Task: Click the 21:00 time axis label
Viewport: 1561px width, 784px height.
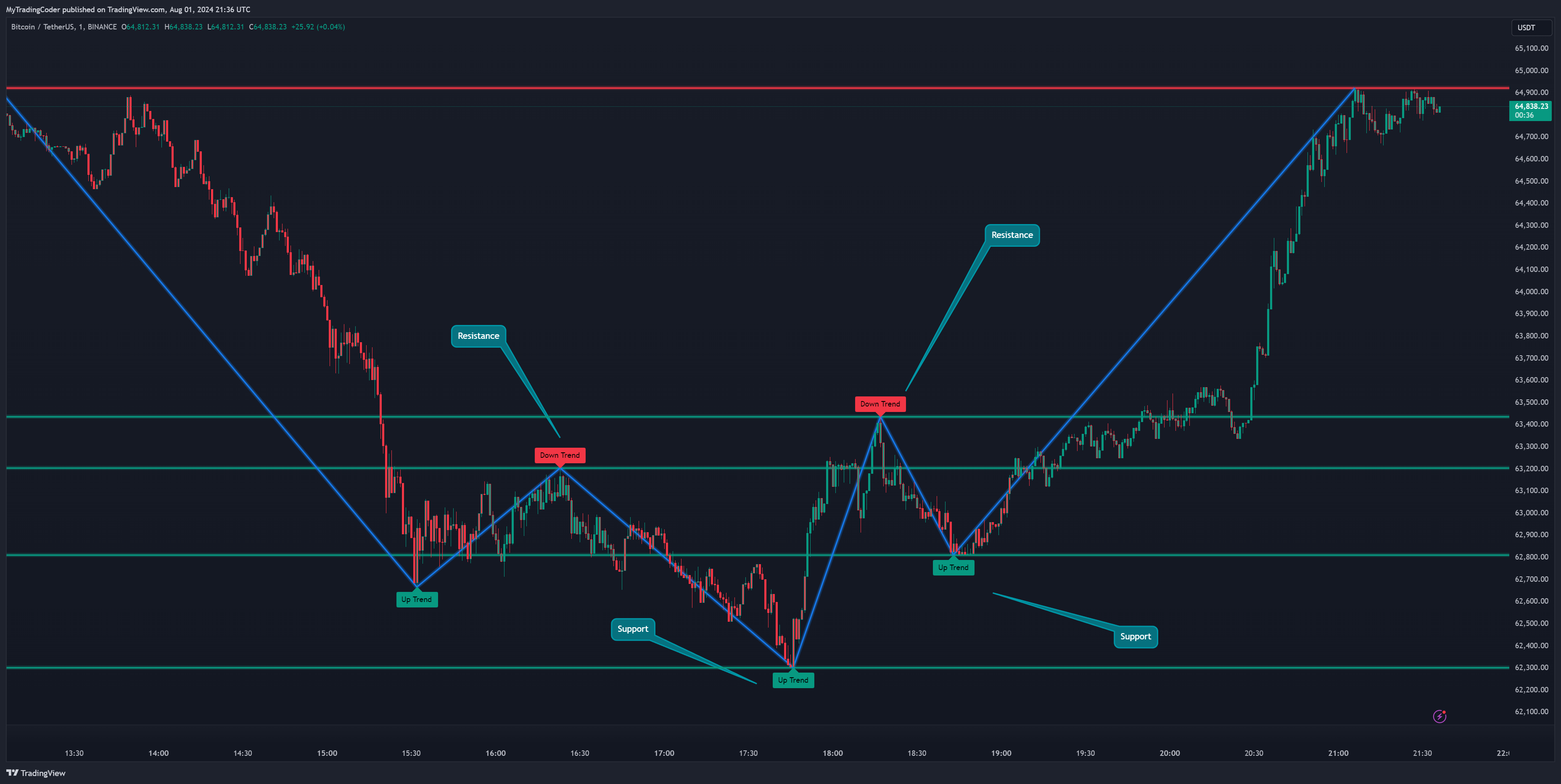Action: click(x=1338, y=753)
